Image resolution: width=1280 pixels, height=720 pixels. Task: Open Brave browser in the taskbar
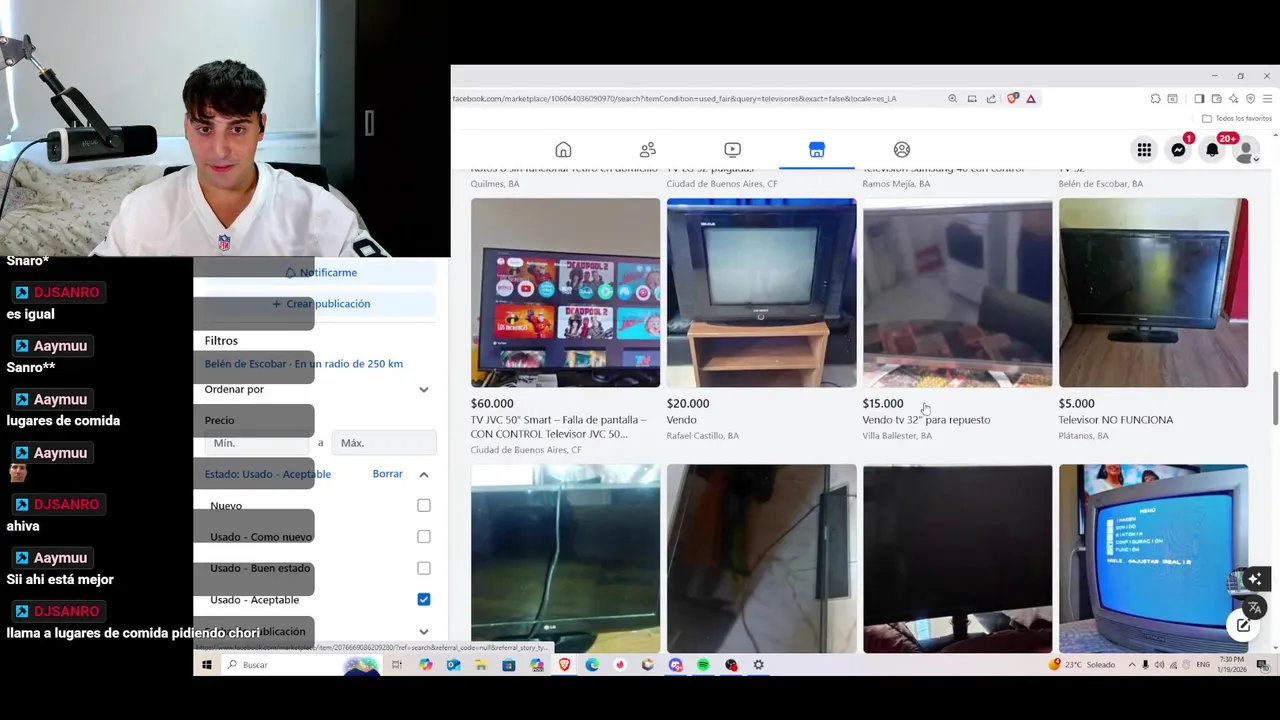click(564, 665)
